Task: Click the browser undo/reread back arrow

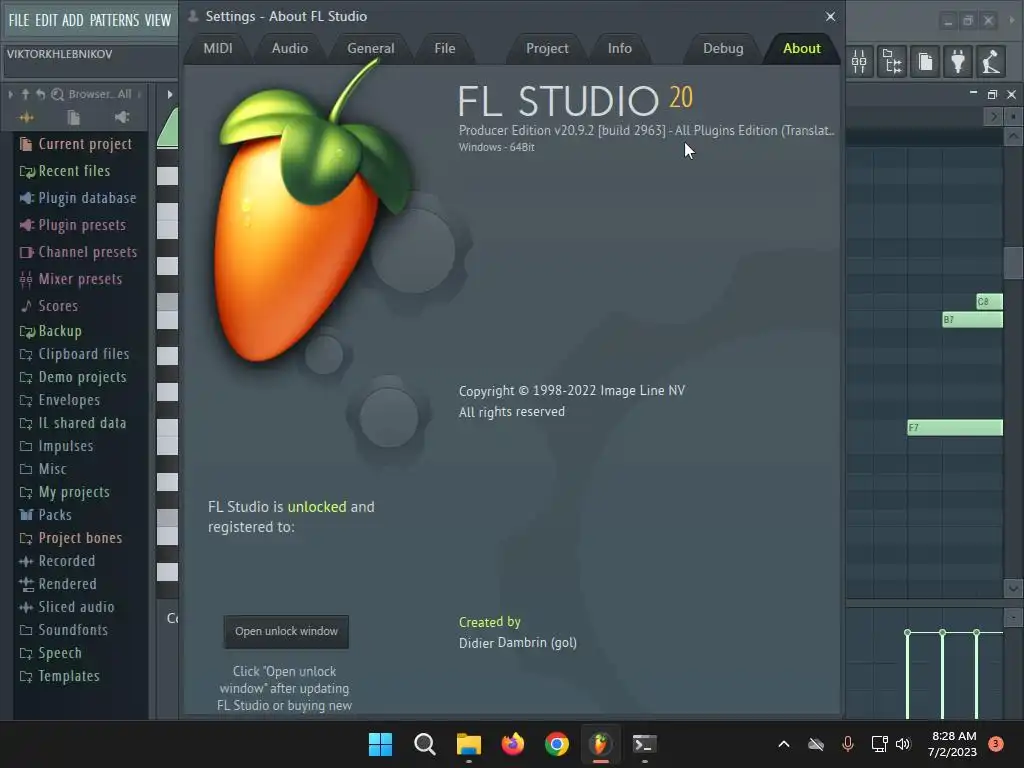Action: (40, 94)
